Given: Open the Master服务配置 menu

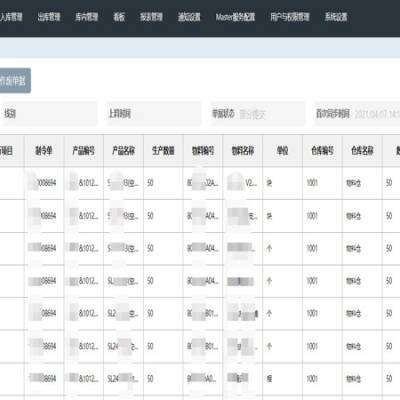Looking at the screenshot, I should 235,17.
